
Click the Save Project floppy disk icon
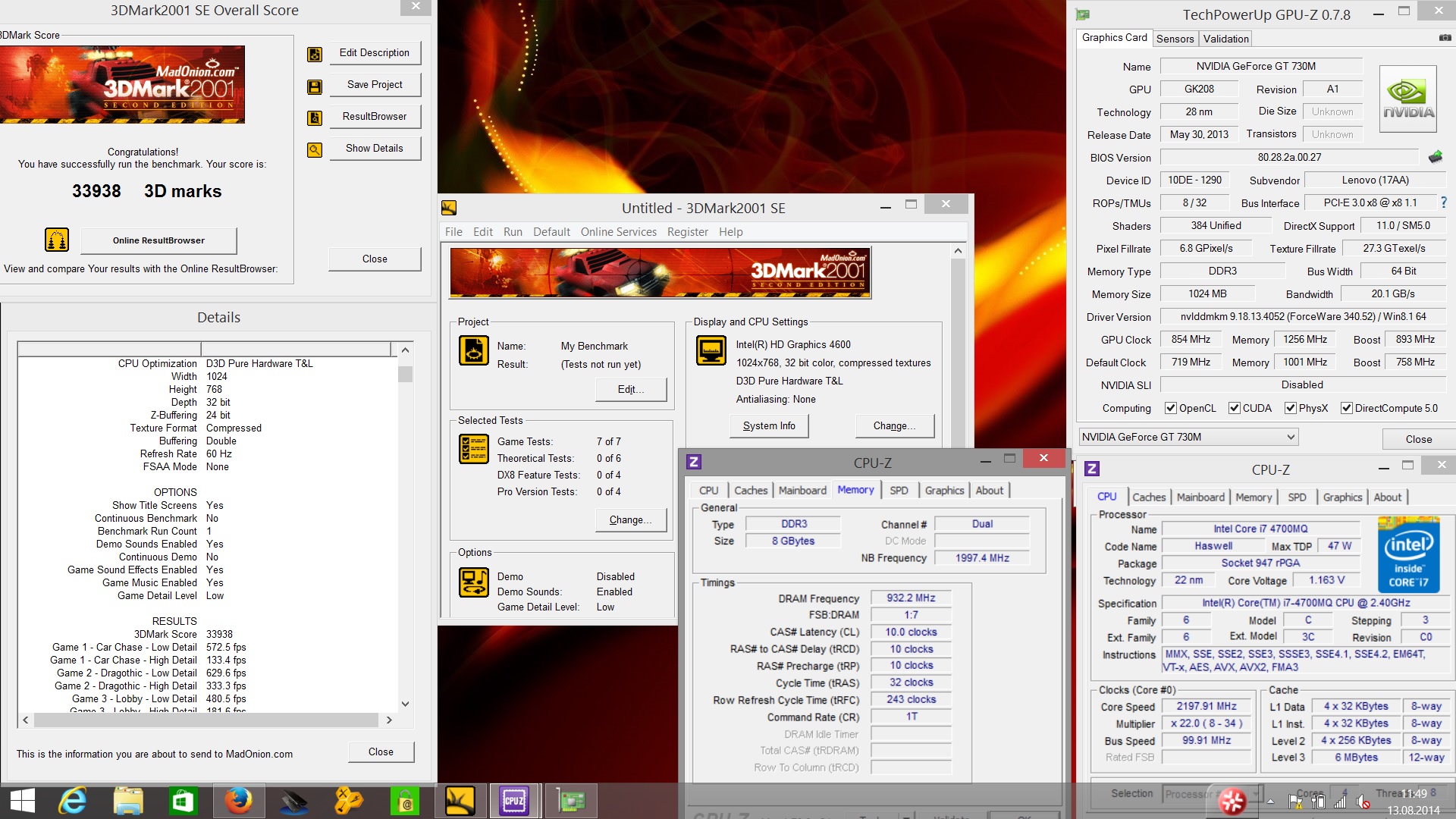coord(314,86)
